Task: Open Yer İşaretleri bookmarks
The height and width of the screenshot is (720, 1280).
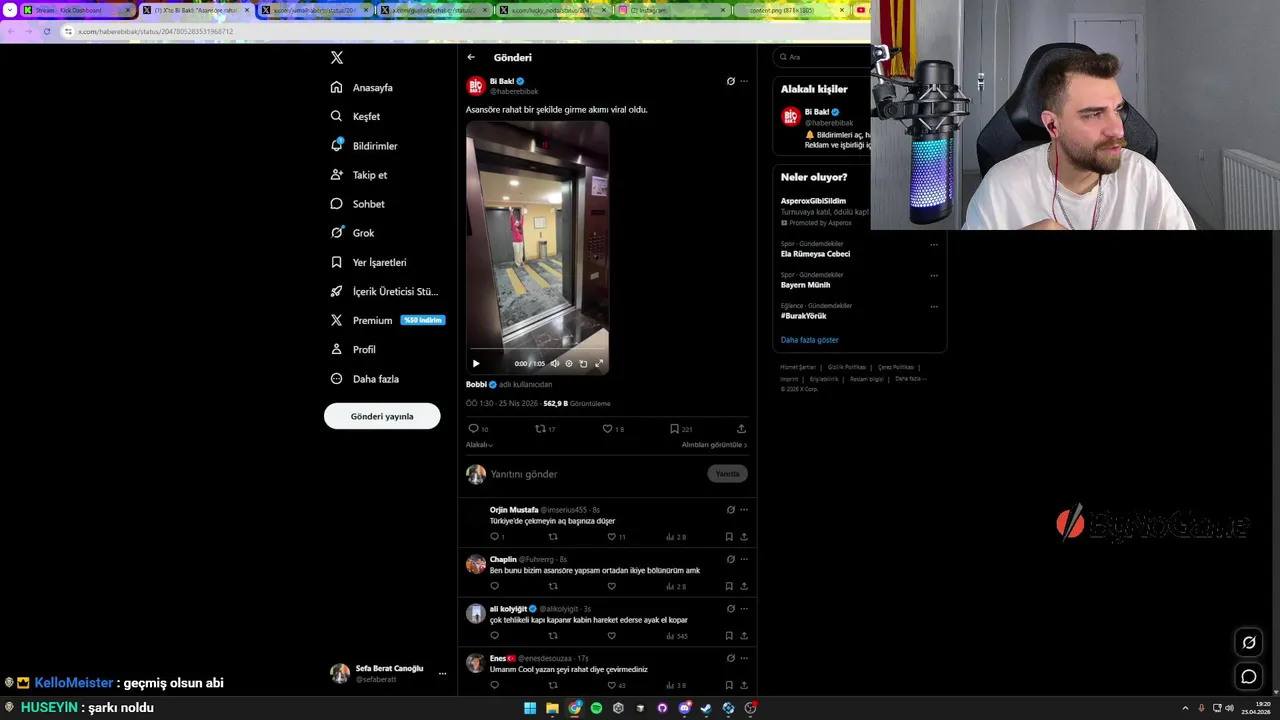Action: pyautogui.click(x=368, y=262)
